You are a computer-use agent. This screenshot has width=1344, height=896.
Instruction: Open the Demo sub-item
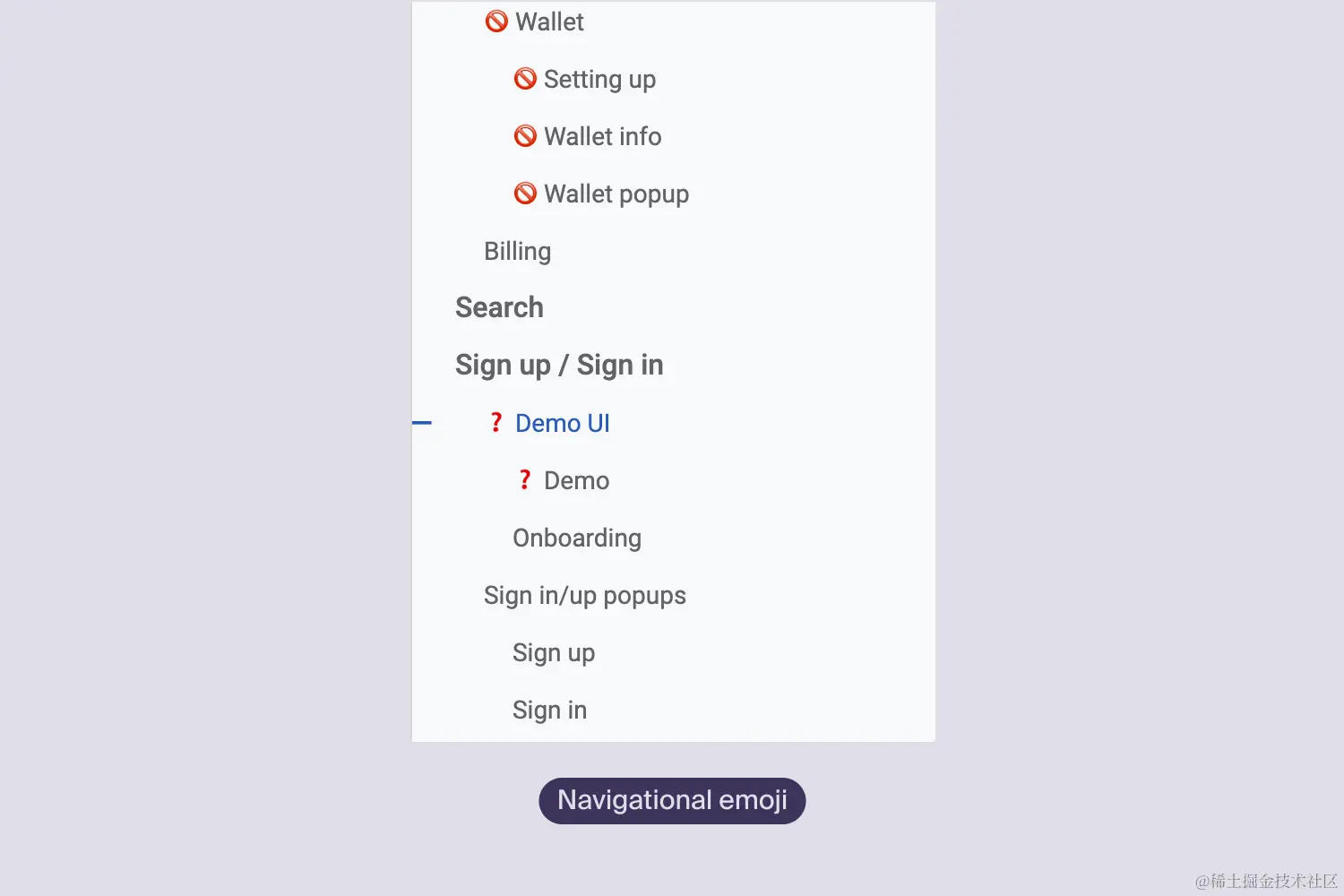[576, 480]
